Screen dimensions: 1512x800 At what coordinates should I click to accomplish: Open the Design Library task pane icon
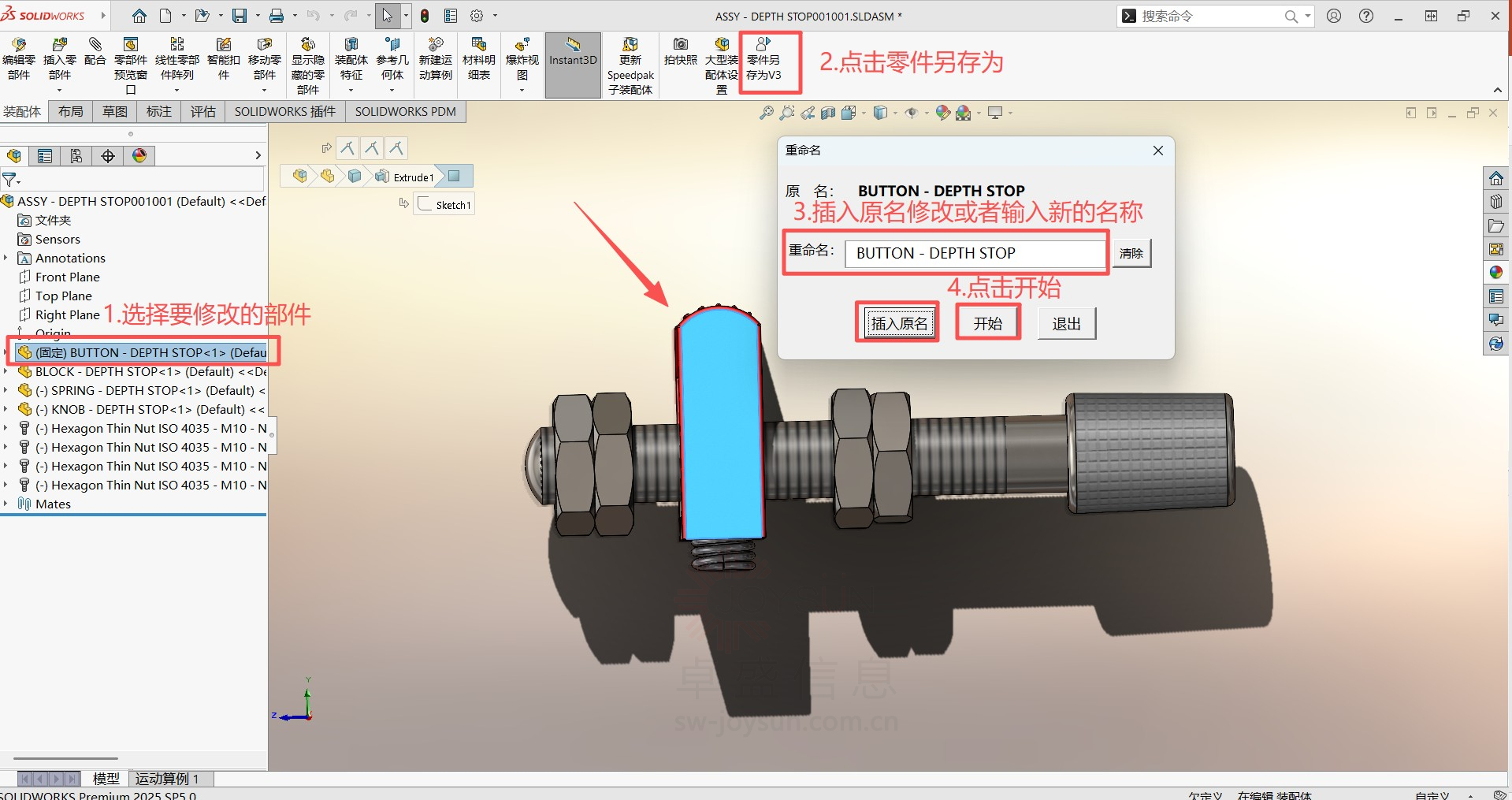[1496, 202]
